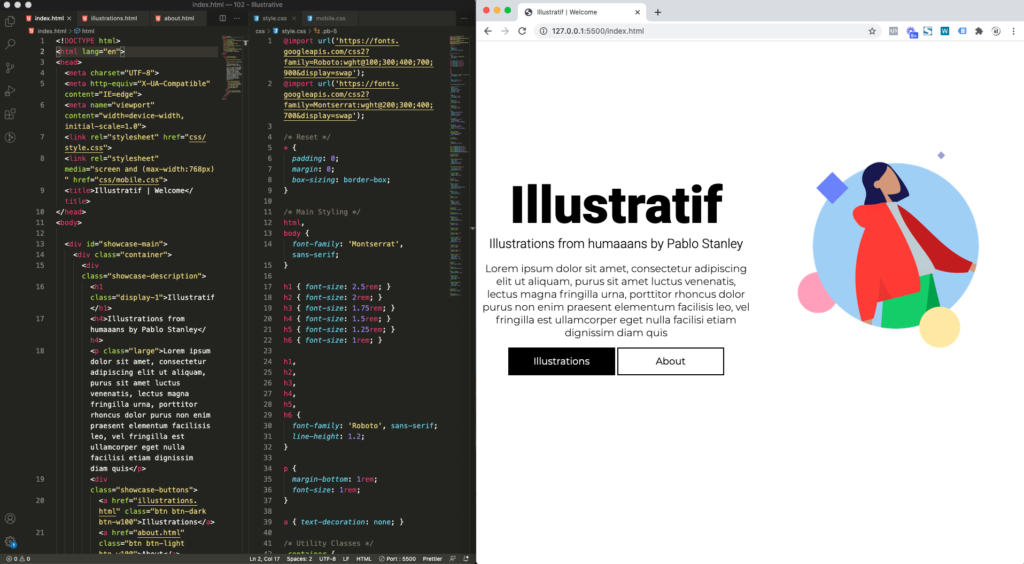Open the Chrome profile avatar

(996, 31)
